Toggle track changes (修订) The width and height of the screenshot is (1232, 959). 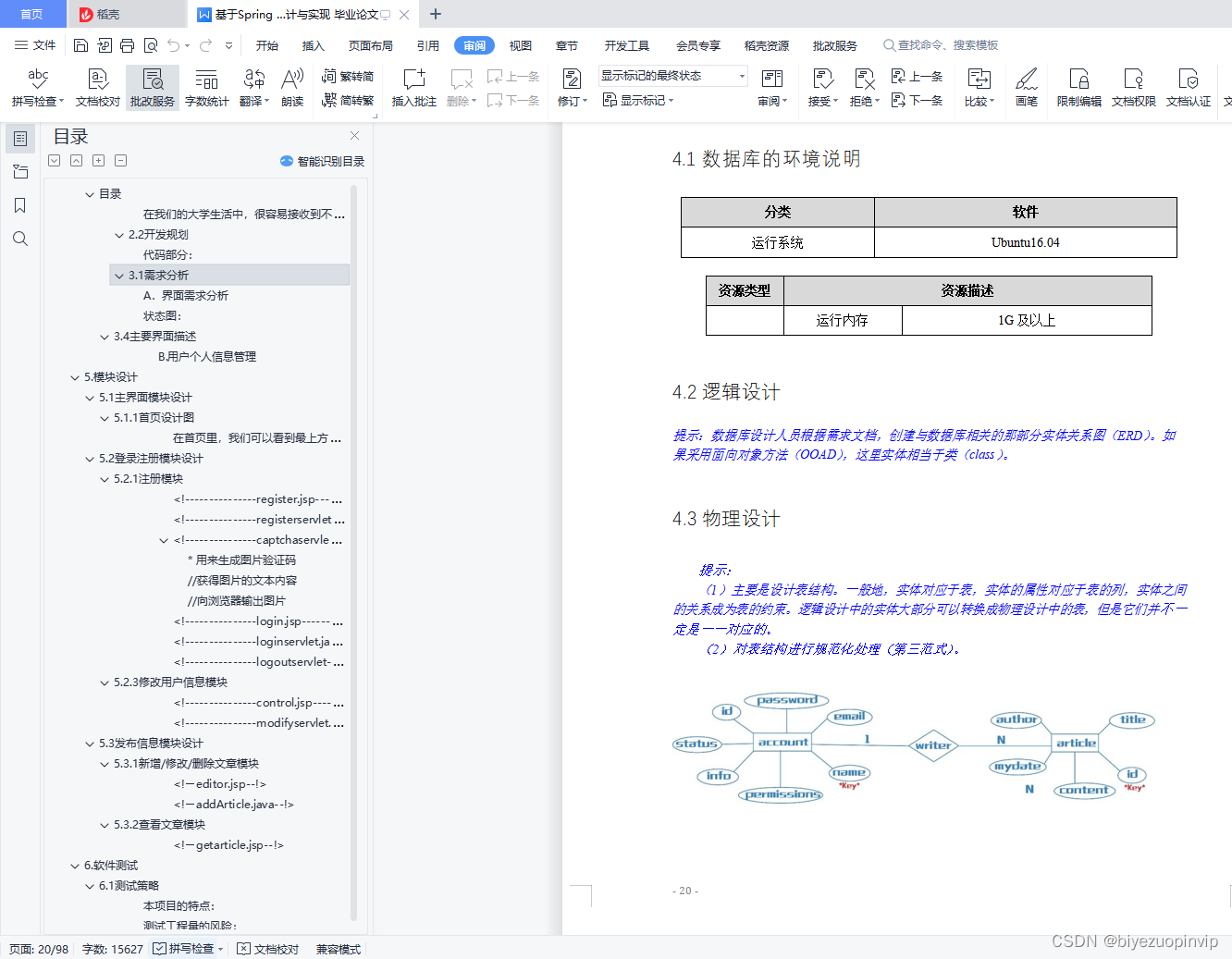click(573, 88)
